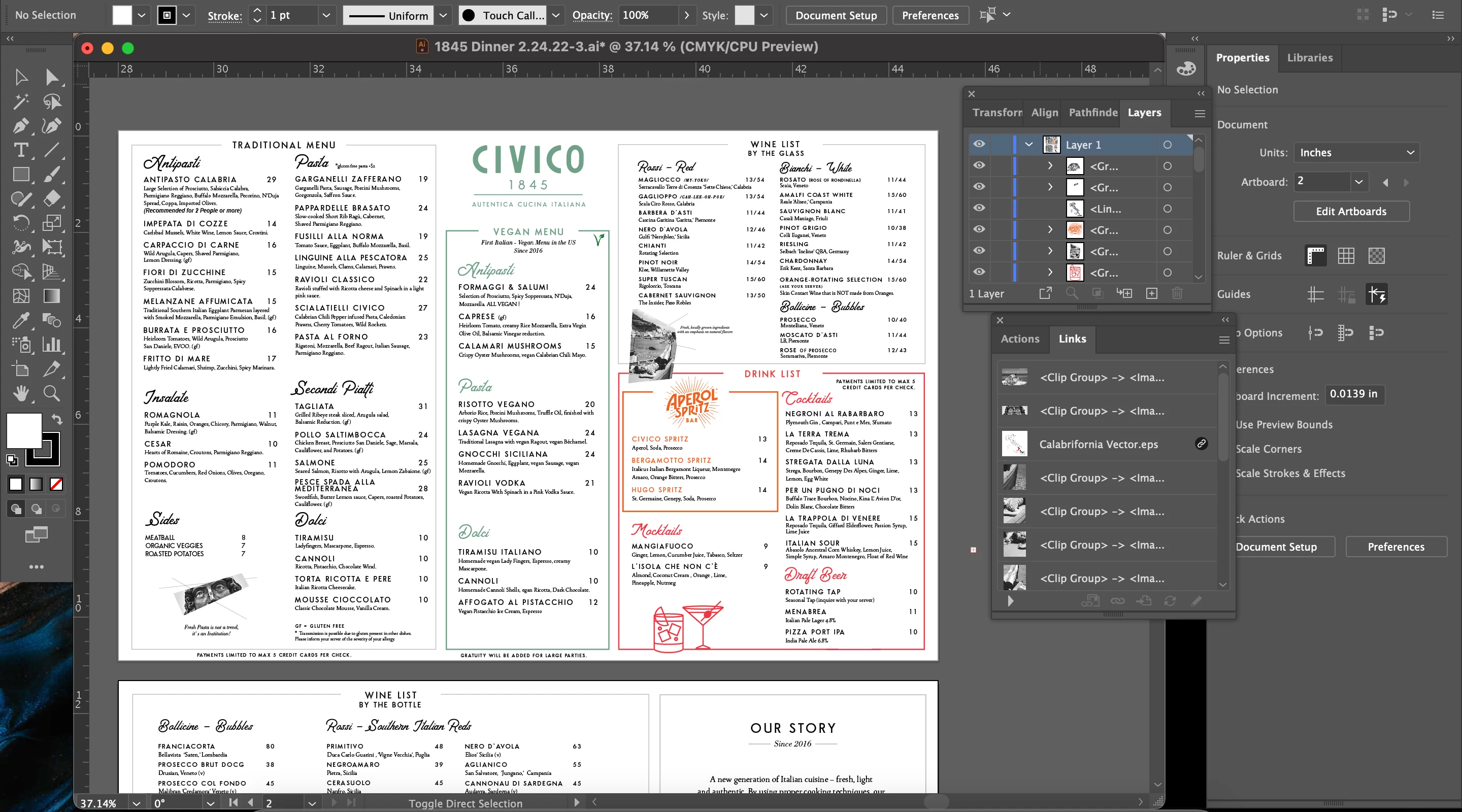Select the Magic Wand tool
The height and width of the screenshot is (812, 1462).
click(x=21, y=101)
